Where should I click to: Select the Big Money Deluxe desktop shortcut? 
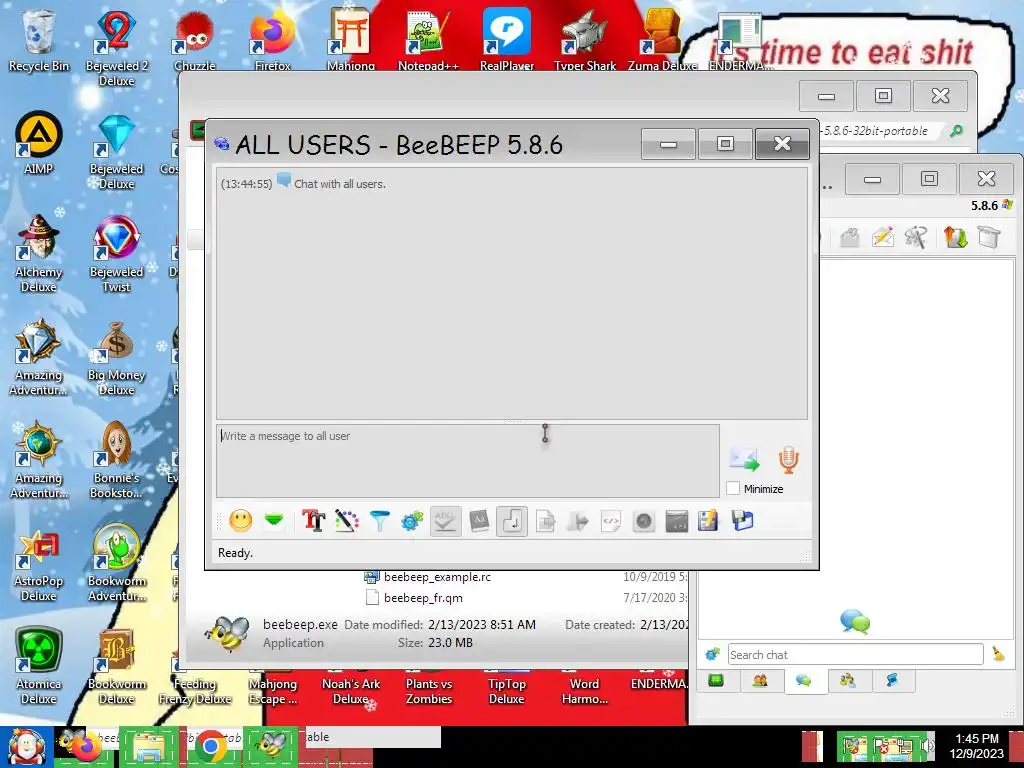pos(116,357)
